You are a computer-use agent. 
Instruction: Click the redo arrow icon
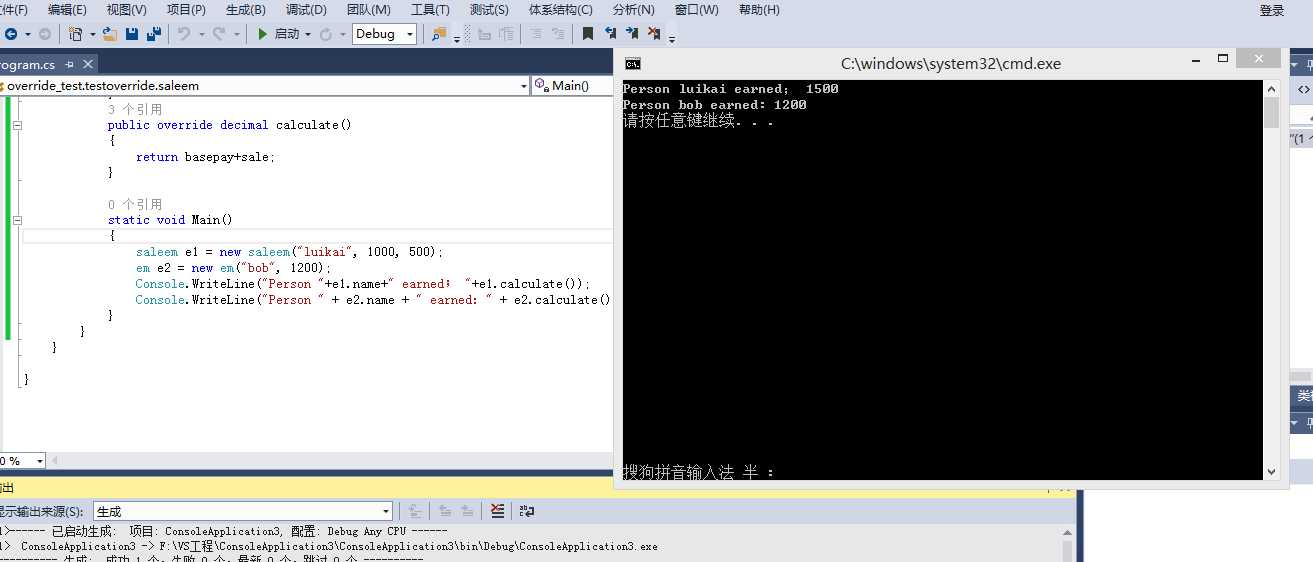coord(218,34)
